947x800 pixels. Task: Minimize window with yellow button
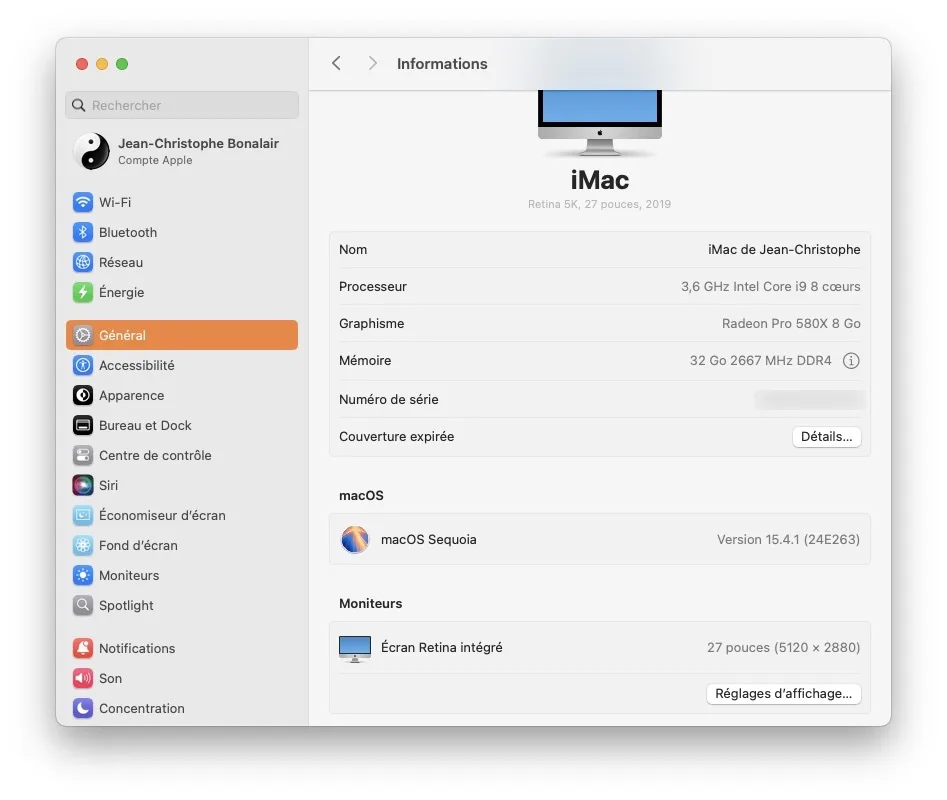[x=102, y=64]
